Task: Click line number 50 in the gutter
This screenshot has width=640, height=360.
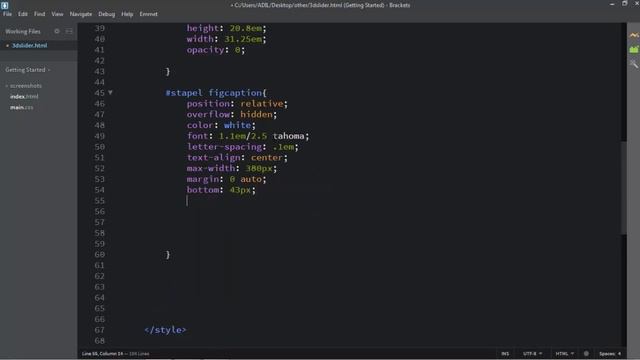Action: coord(100,147)
